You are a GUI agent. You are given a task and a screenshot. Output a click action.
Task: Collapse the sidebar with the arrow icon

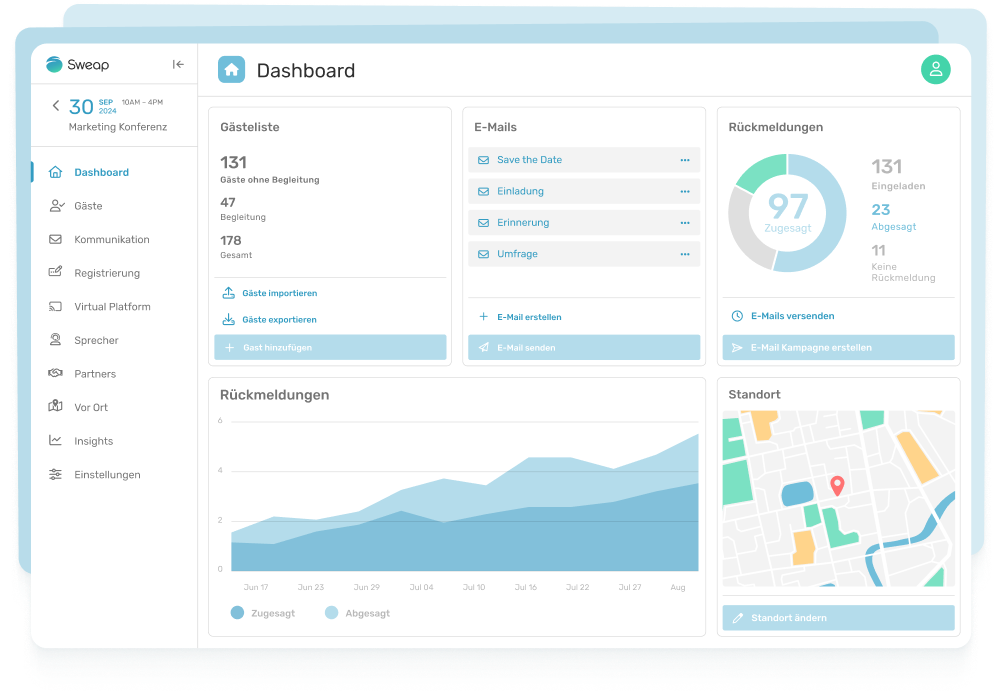pos(178,65)
